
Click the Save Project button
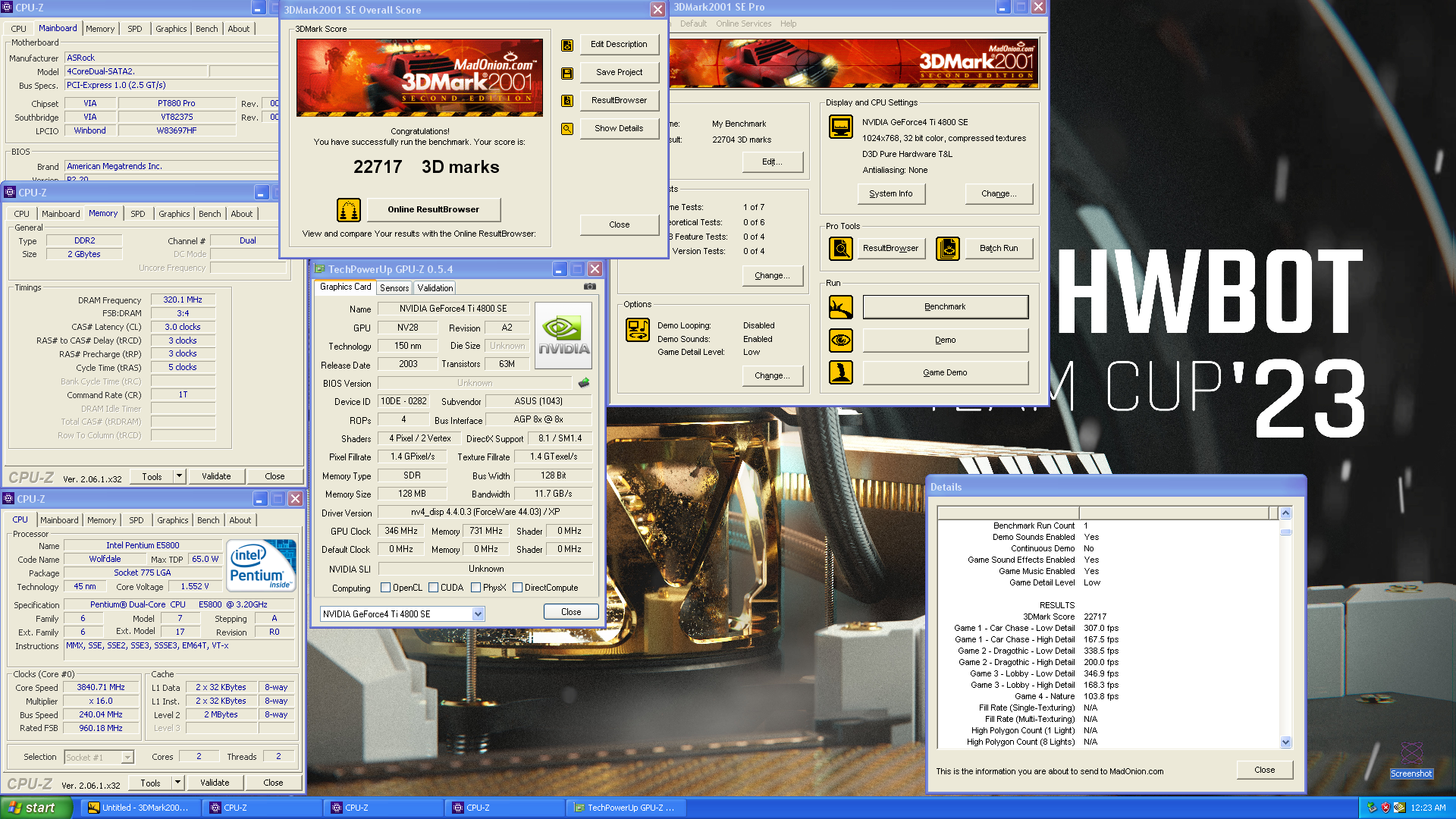(619, 73)
